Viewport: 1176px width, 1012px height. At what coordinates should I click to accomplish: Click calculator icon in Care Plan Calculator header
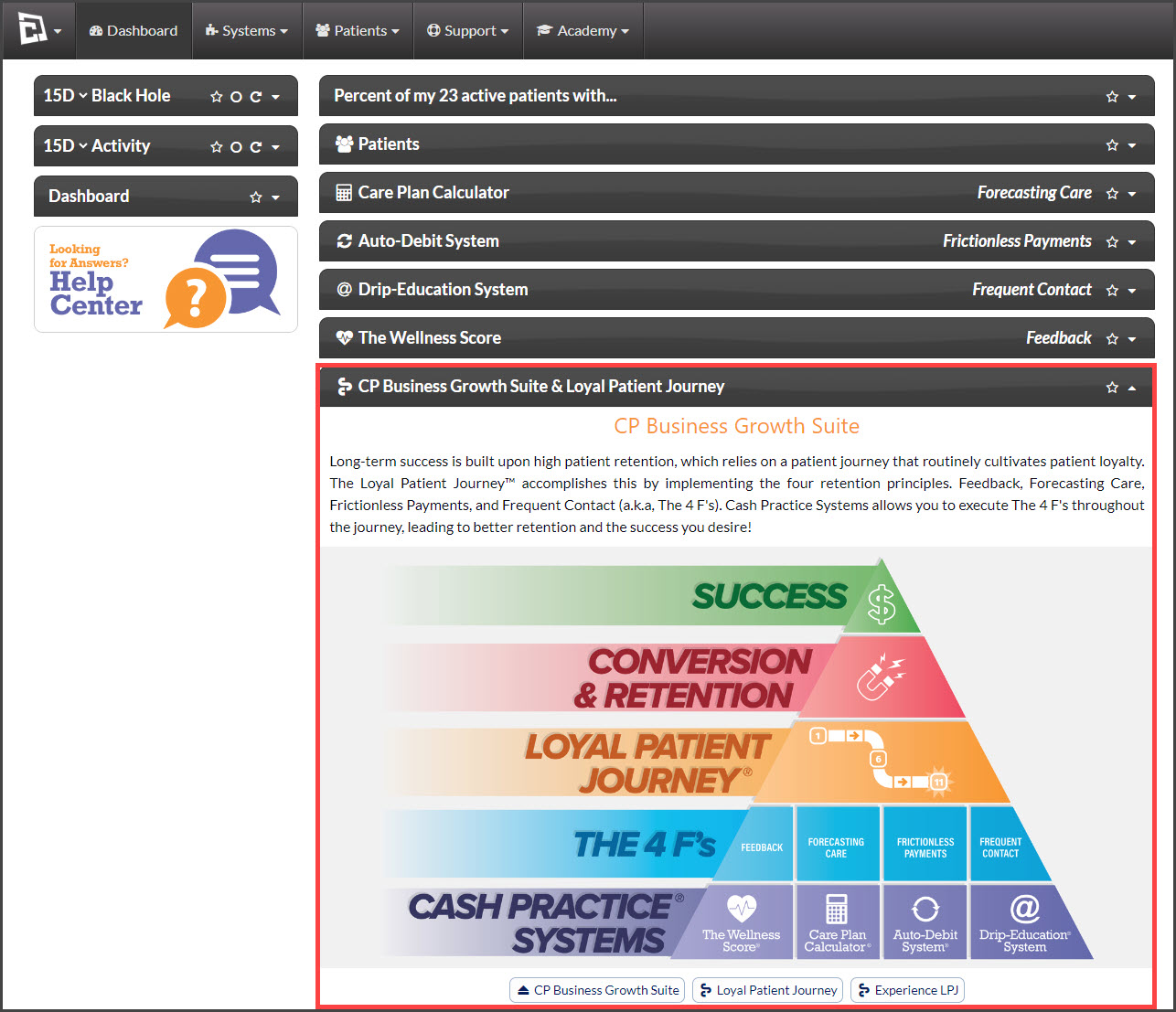pos(344,193)
